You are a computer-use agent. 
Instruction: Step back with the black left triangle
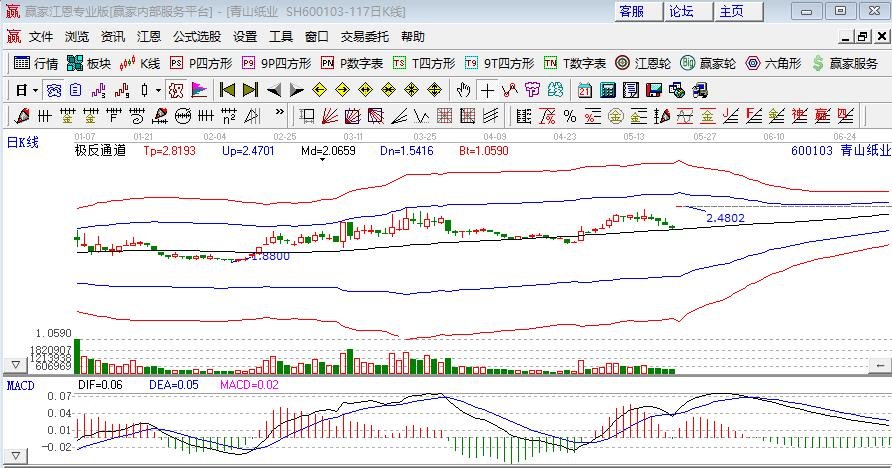(274, 90)
